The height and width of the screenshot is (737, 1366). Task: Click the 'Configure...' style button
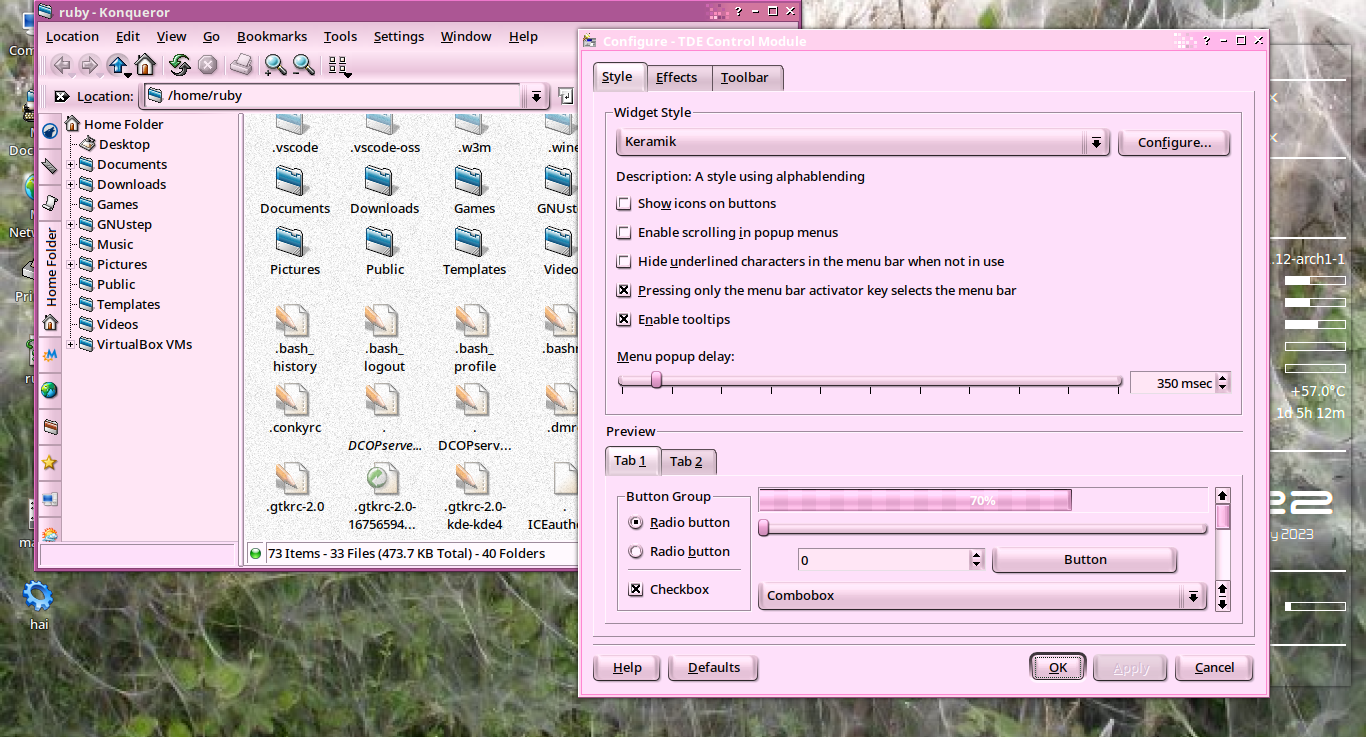1174,143
